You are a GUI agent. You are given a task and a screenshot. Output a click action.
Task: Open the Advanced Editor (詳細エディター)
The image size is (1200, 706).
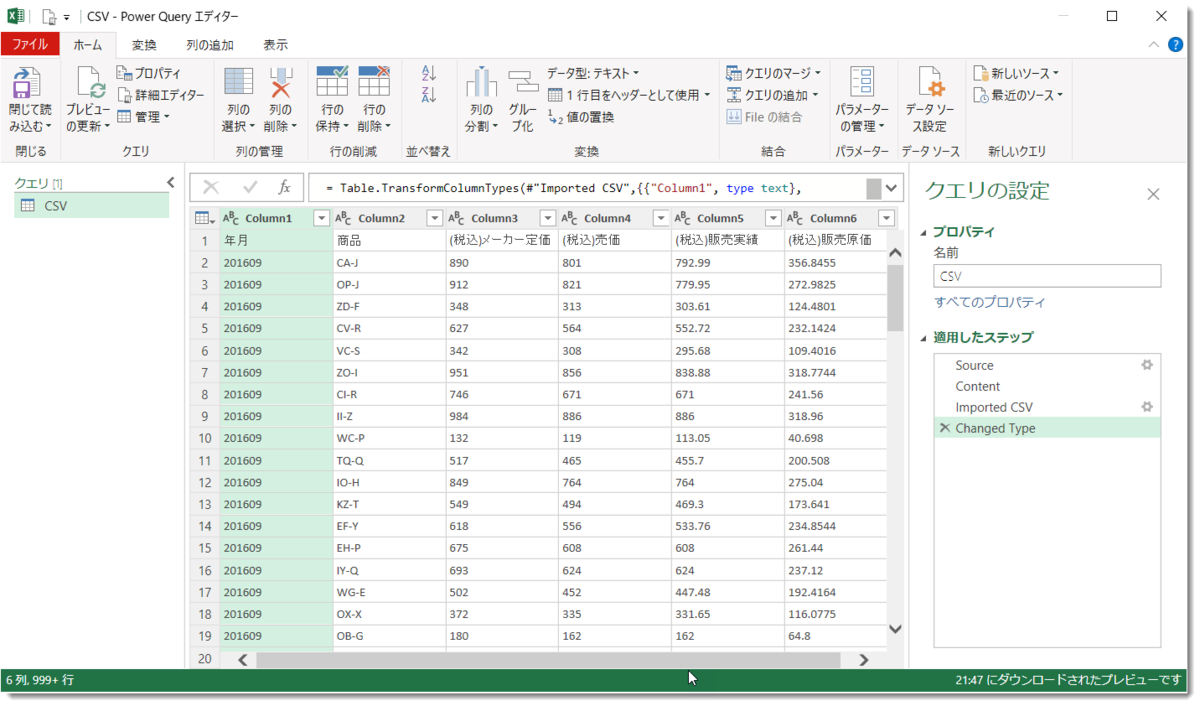[x=160, y=95]
